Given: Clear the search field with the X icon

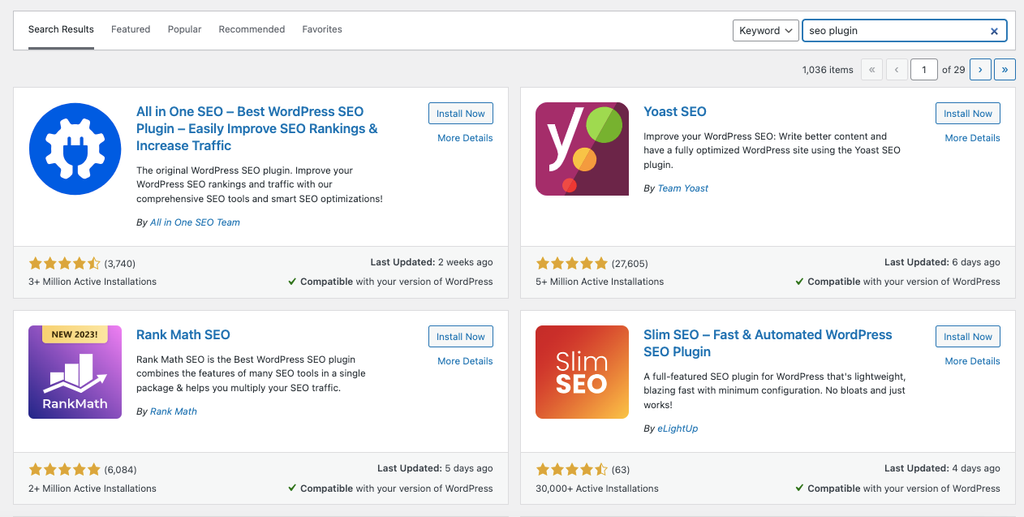Looking at the screenshot, I should (994, 31).
